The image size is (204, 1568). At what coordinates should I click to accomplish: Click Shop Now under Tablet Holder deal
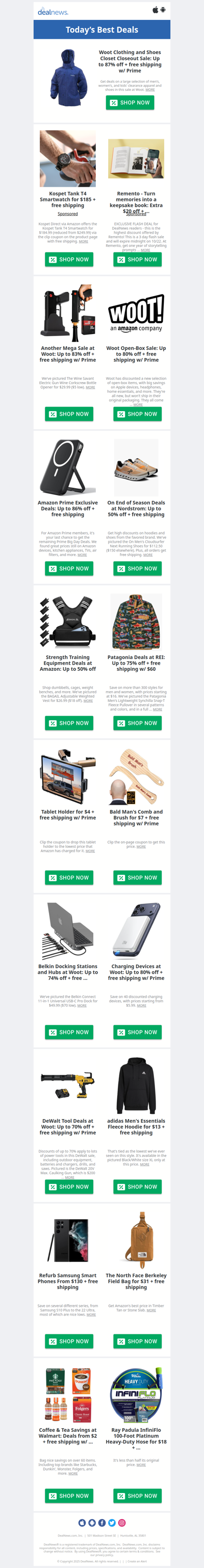(x=69, y=878)
